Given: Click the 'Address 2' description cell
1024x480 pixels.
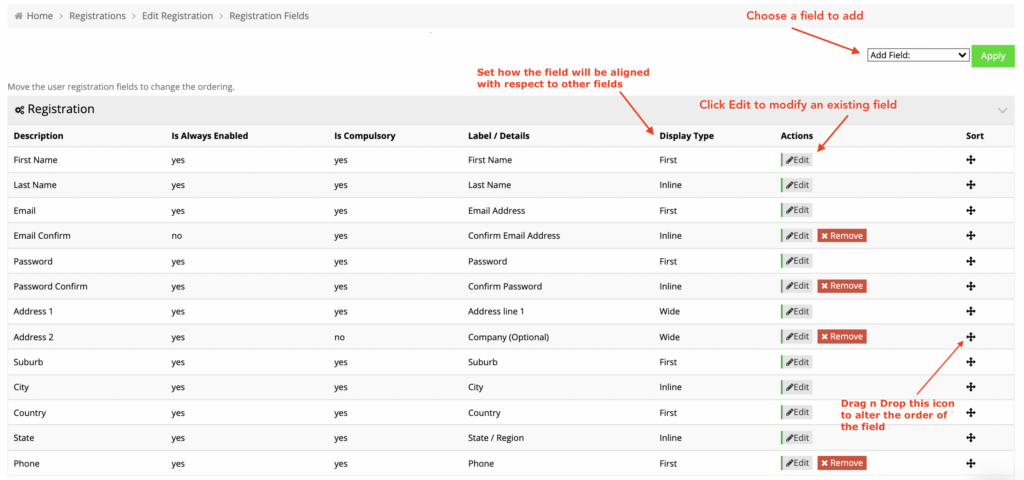Looking at the screenshot, I should coord(33,337).
